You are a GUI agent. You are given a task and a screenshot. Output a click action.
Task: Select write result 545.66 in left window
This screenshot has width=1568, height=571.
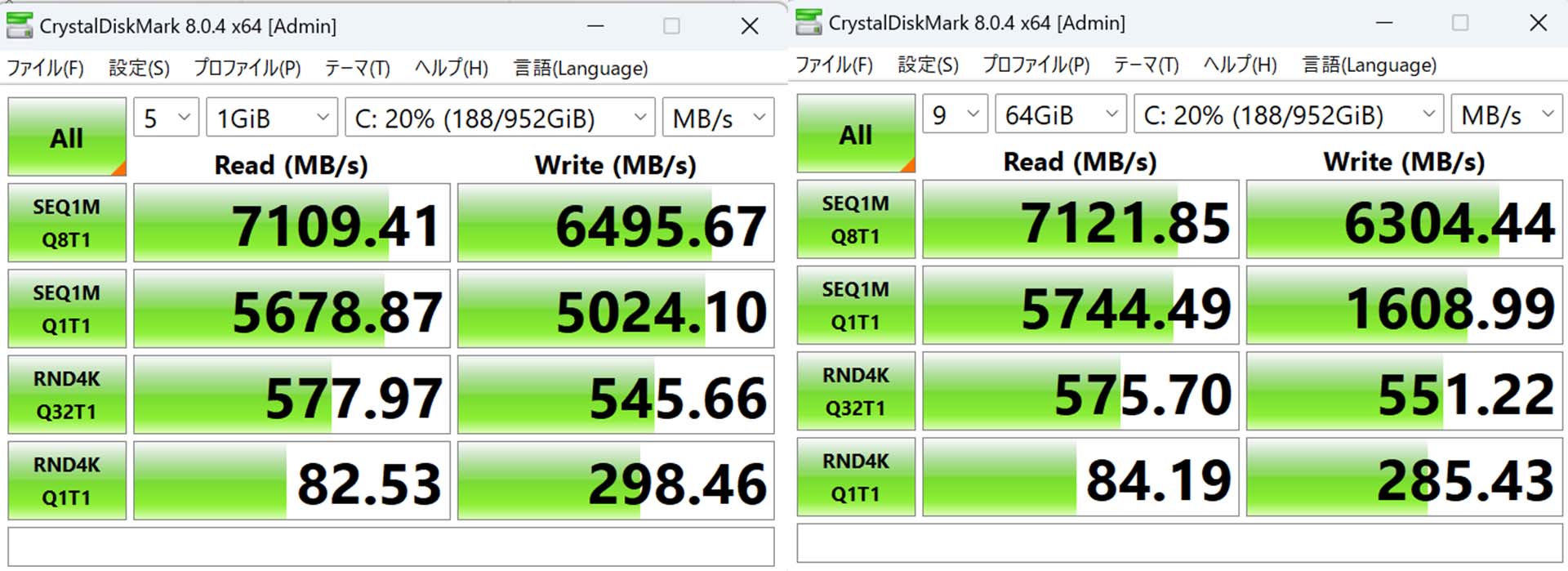pyautogui.click(x=616, y=395)
